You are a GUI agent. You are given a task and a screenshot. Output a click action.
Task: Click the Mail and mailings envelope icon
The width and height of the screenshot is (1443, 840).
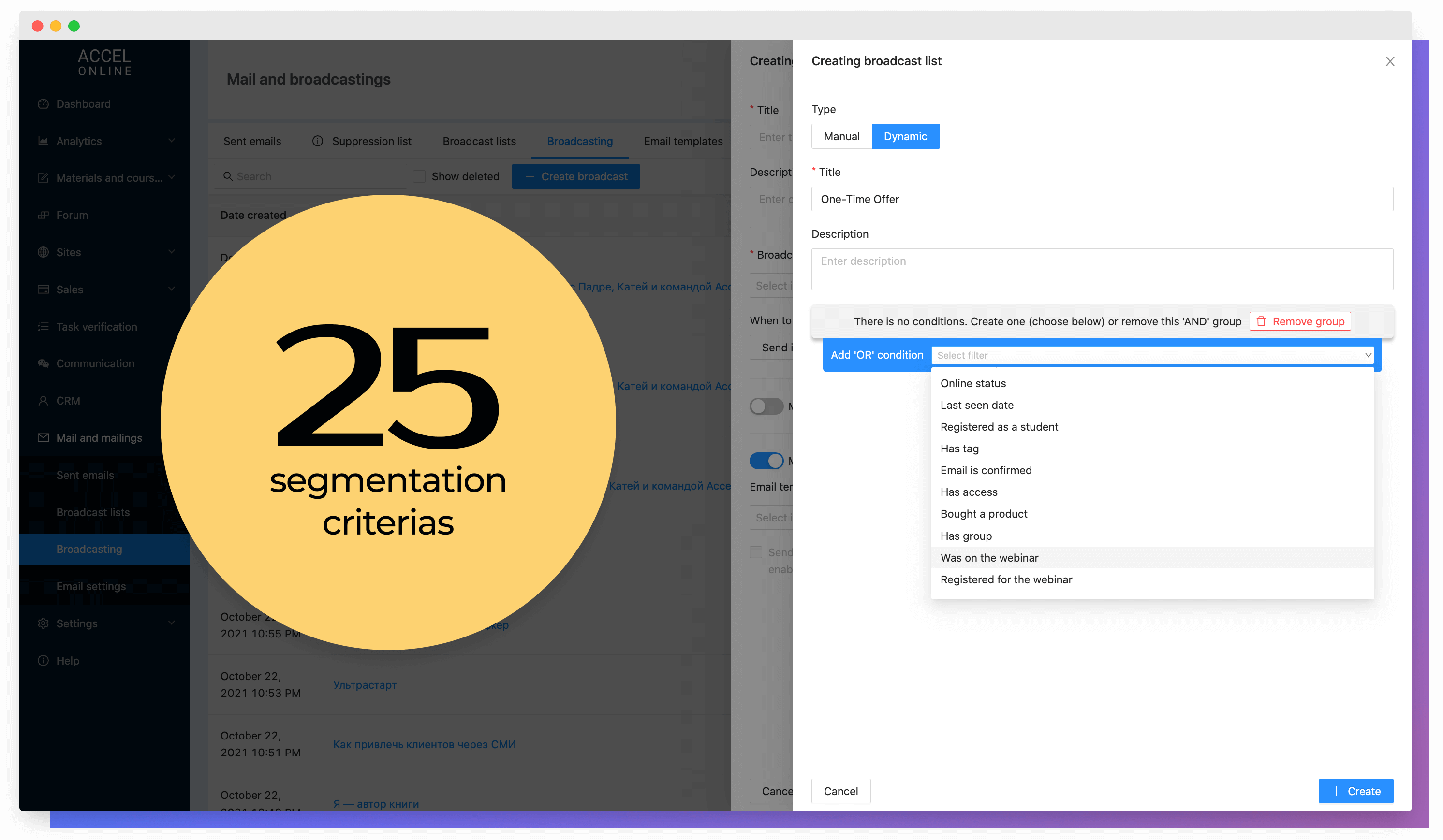[43, 438]
